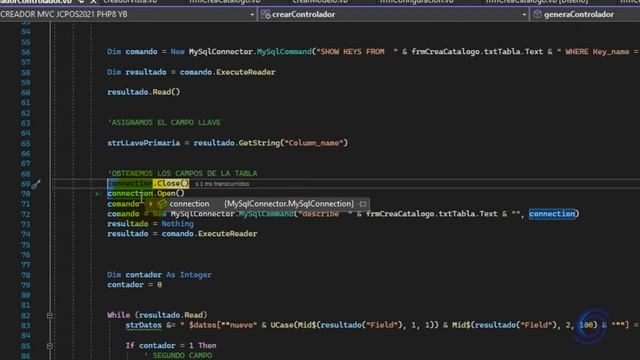640x360 pixels.
Task: Click the highlighted connection argument on line 72
Action: click(552, 214)
